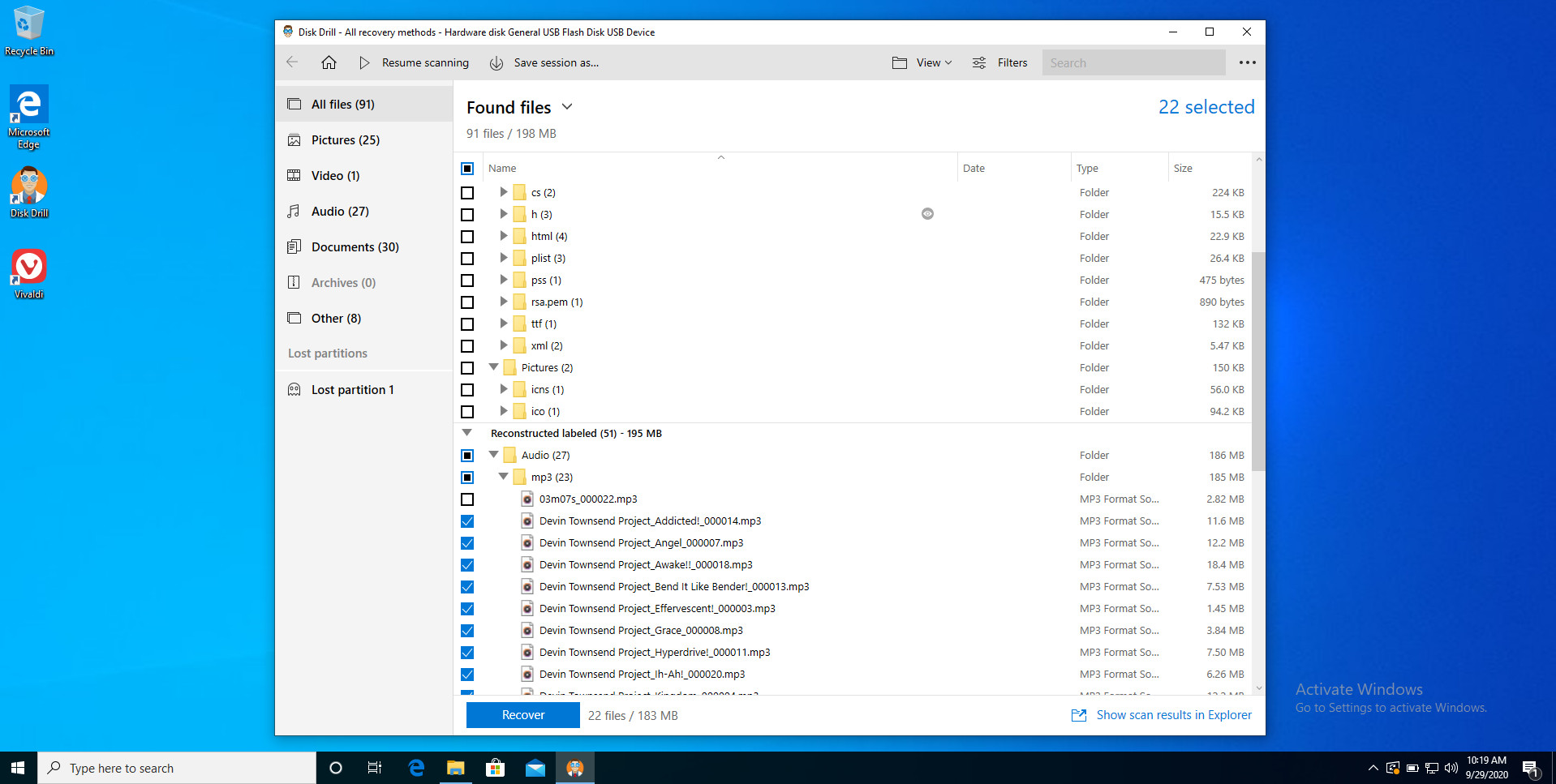Toggle the select-all checkbox in header
Image resolution: width=1556 pixels, height=784 pixels.
click(467, 169)
